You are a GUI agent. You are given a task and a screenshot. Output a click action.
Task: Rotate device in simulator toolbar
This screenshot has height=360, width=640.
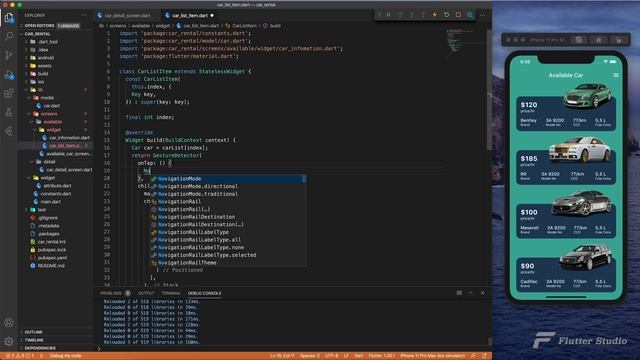click(619, 40)
